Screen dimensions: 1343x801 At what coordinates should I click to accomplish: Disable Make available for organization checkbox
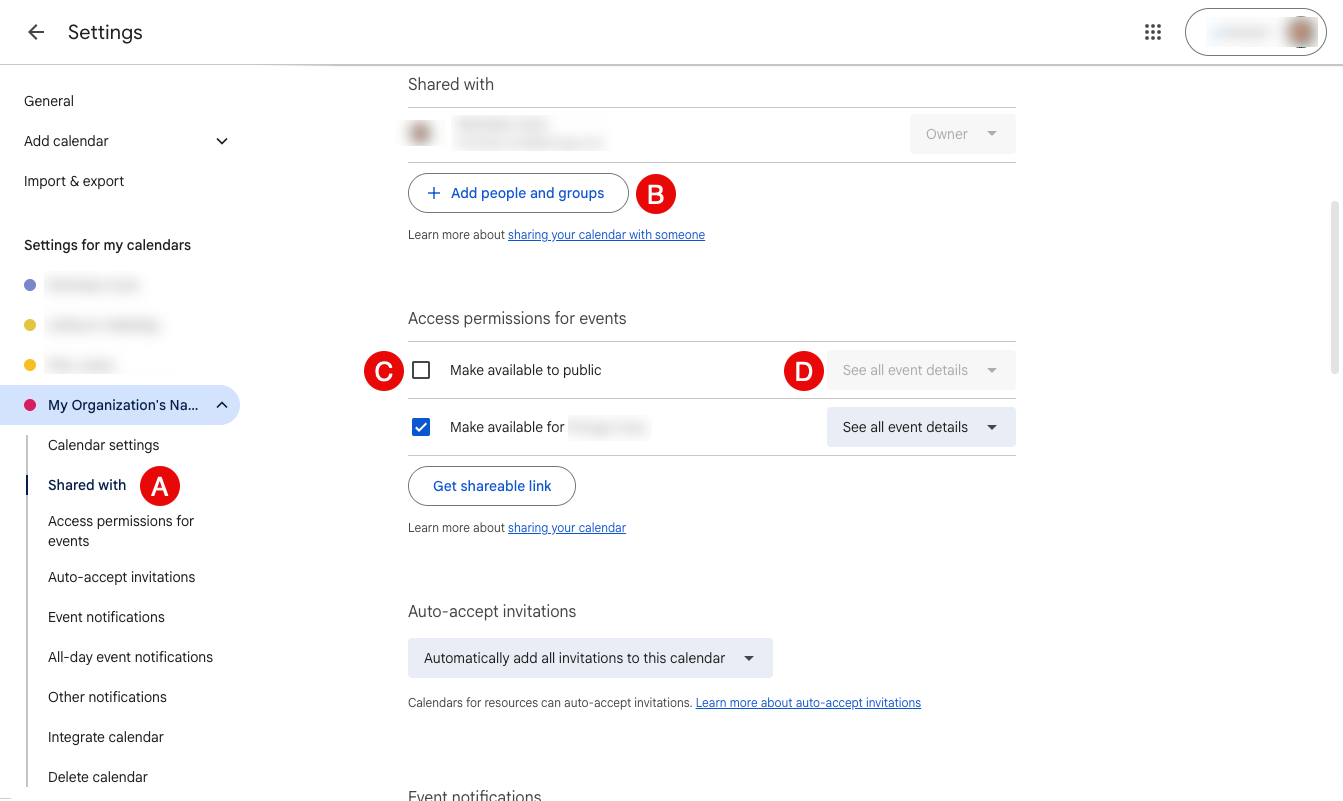[x=421, y=426]
